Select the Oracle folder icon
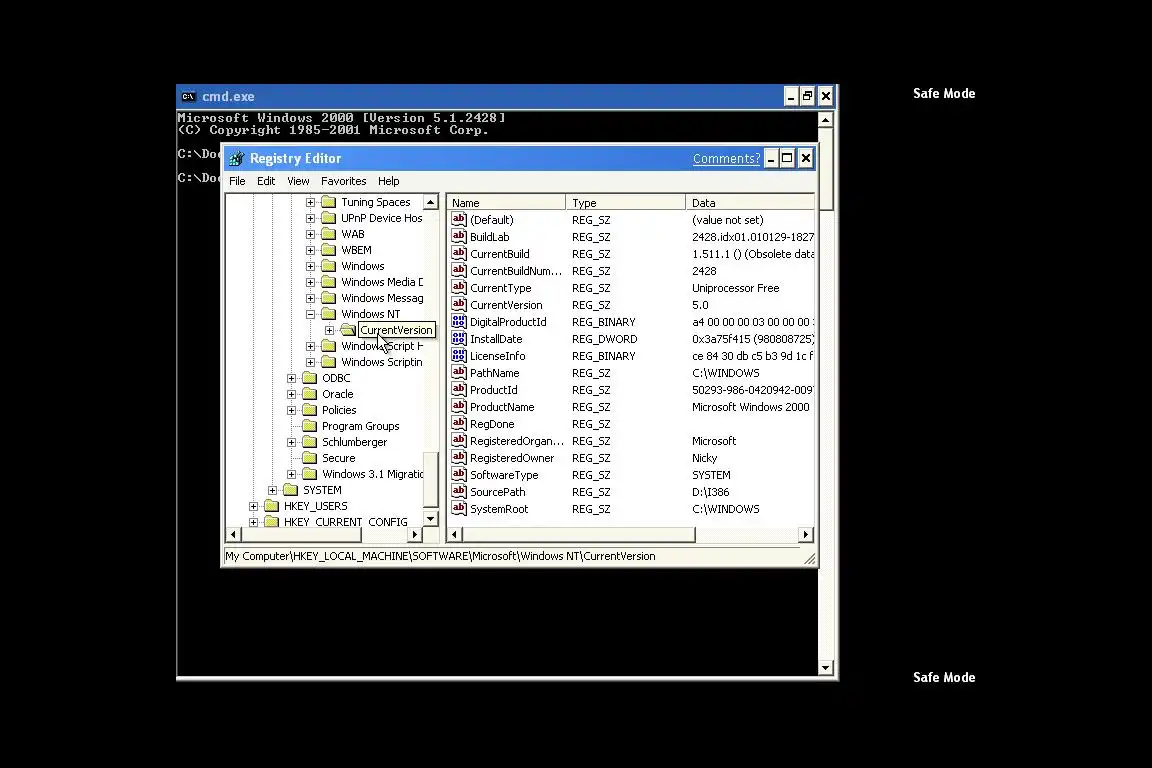 coord(309,394)
